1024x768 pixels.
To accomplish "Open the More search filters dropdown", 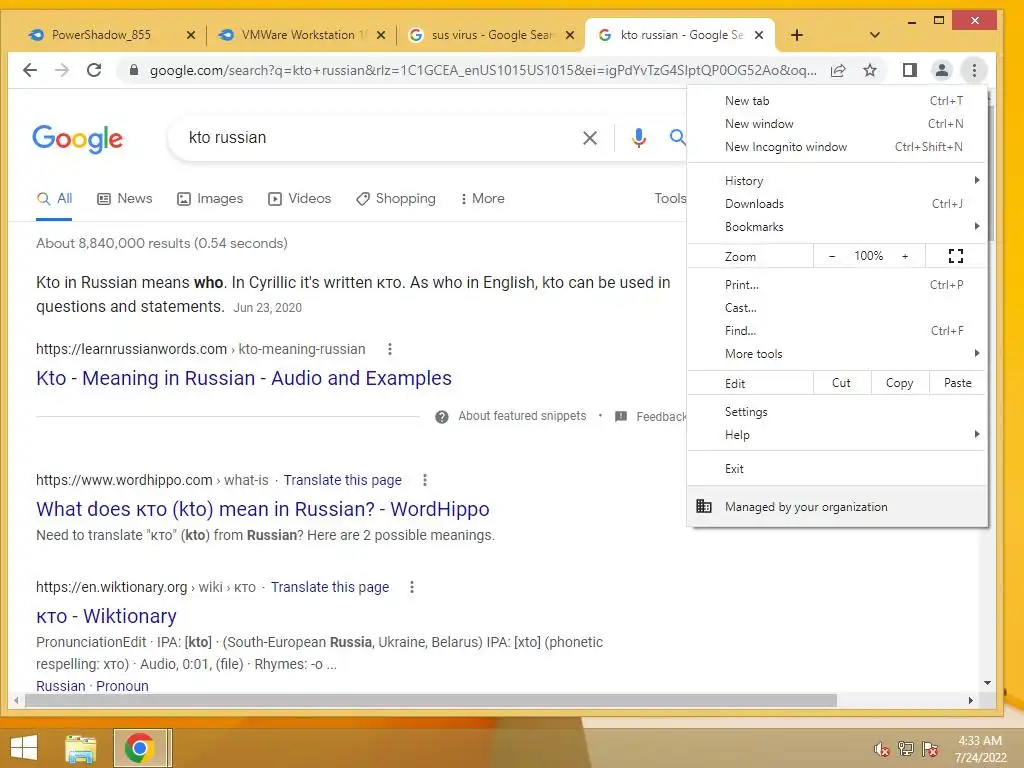I will pos(482,199).
